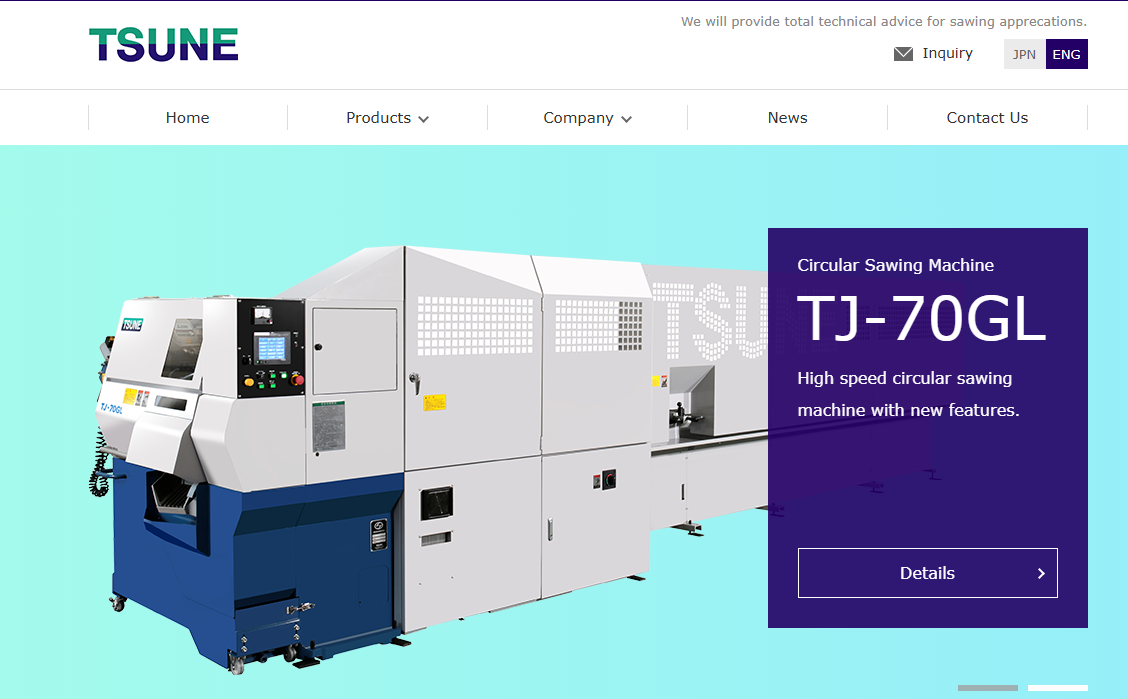Open the News page
This screenshot has width=1128, height=699.
(787, 117)
